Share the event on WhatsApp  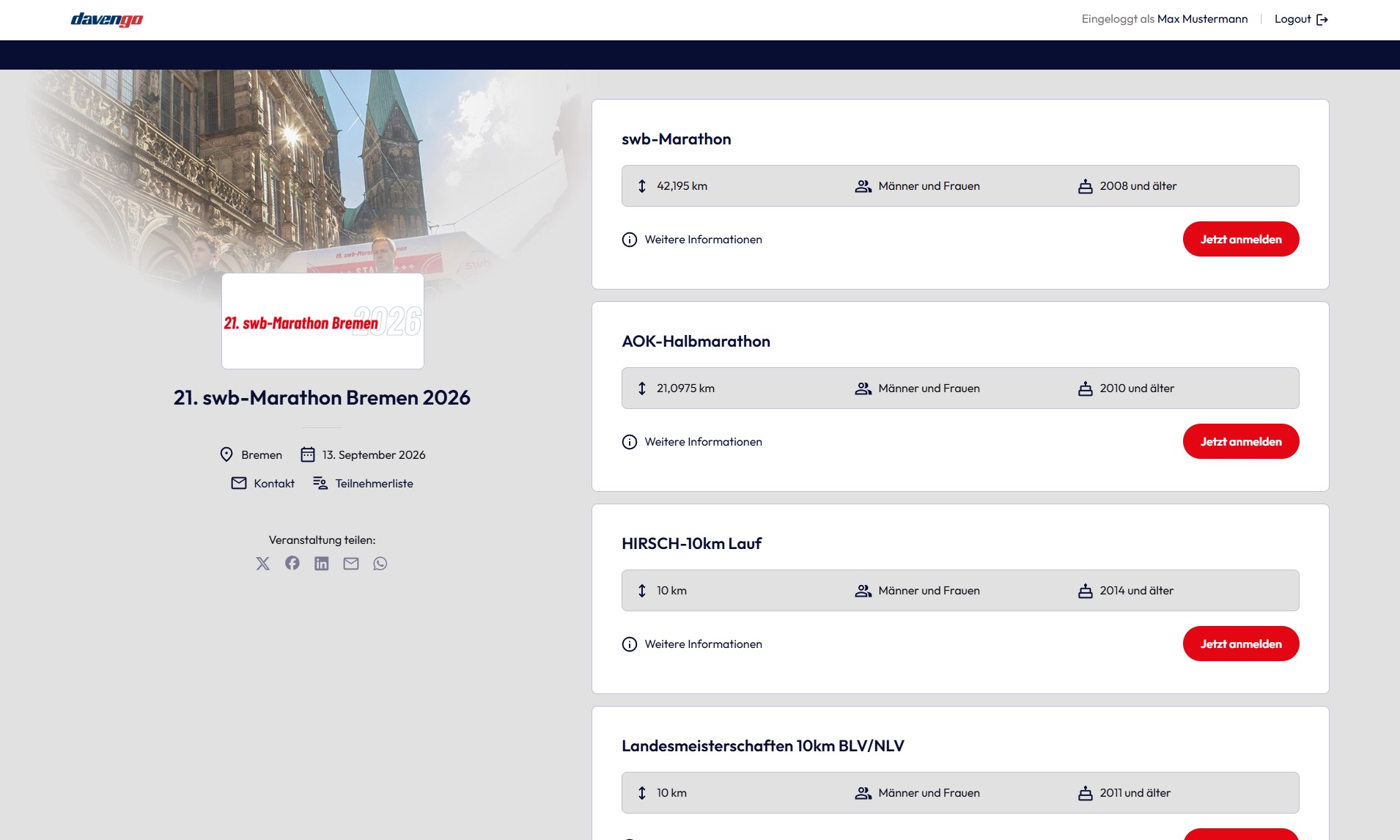click(380, 564)
